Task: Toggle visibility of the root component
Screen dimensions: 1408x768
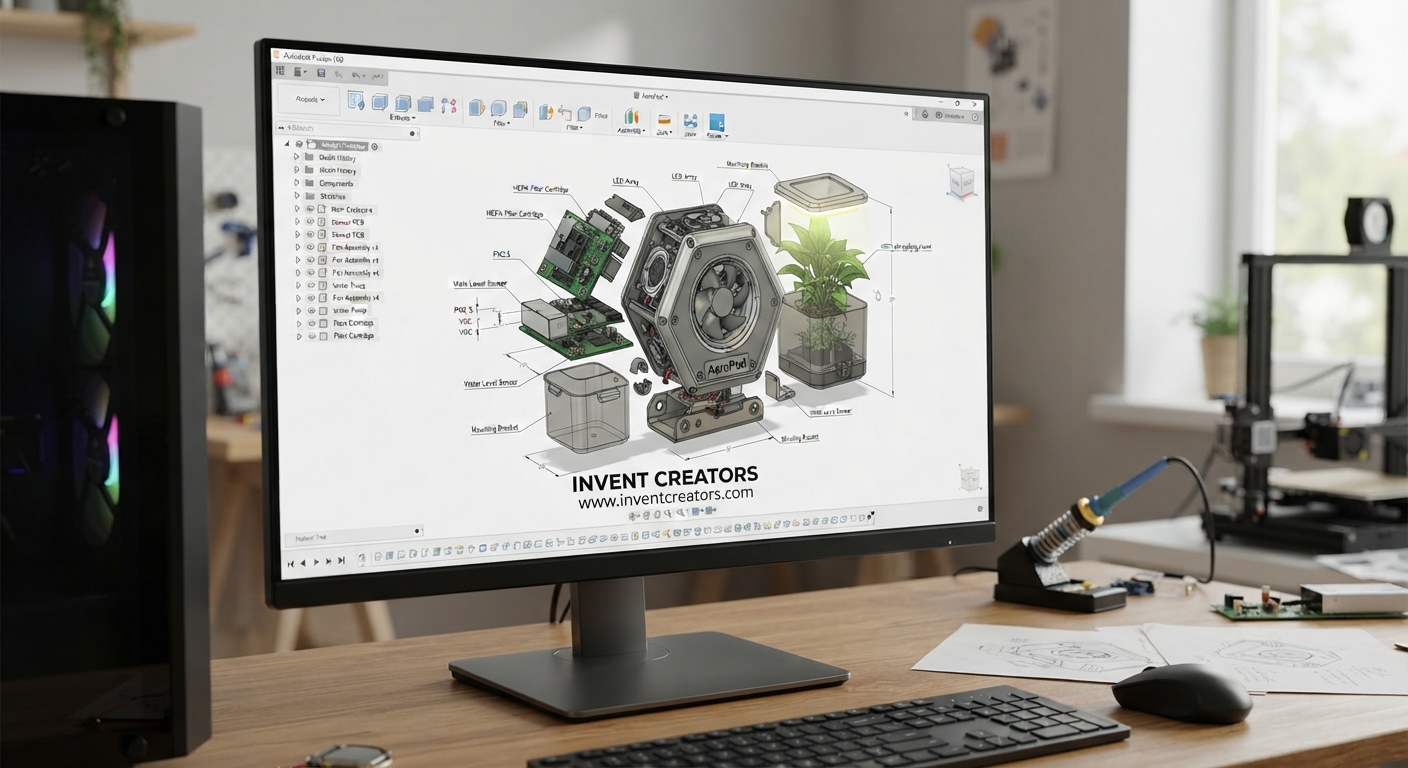Action: click(299, 144)
